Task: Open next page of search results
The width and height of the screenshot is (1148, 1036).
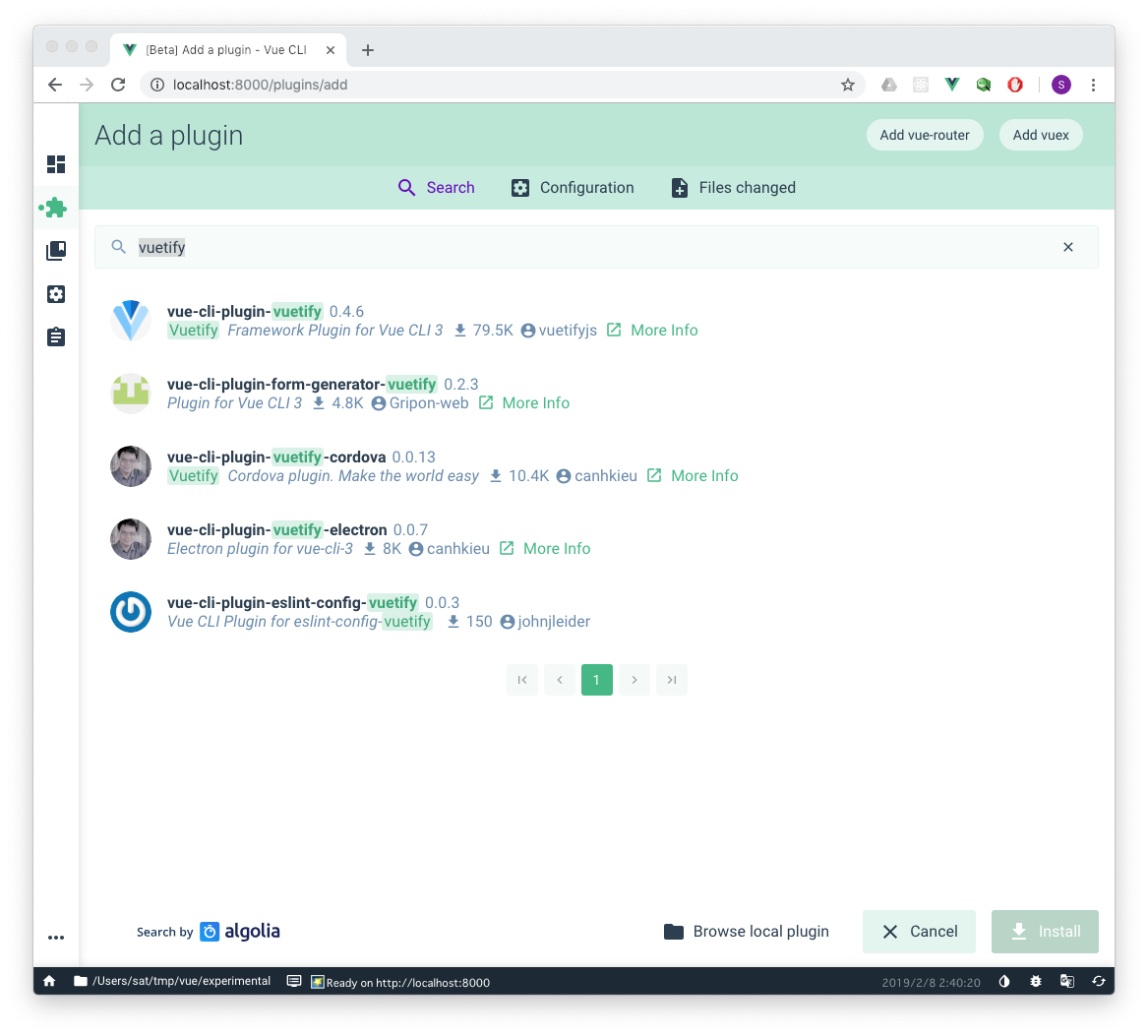Action: tap(634, 680)
